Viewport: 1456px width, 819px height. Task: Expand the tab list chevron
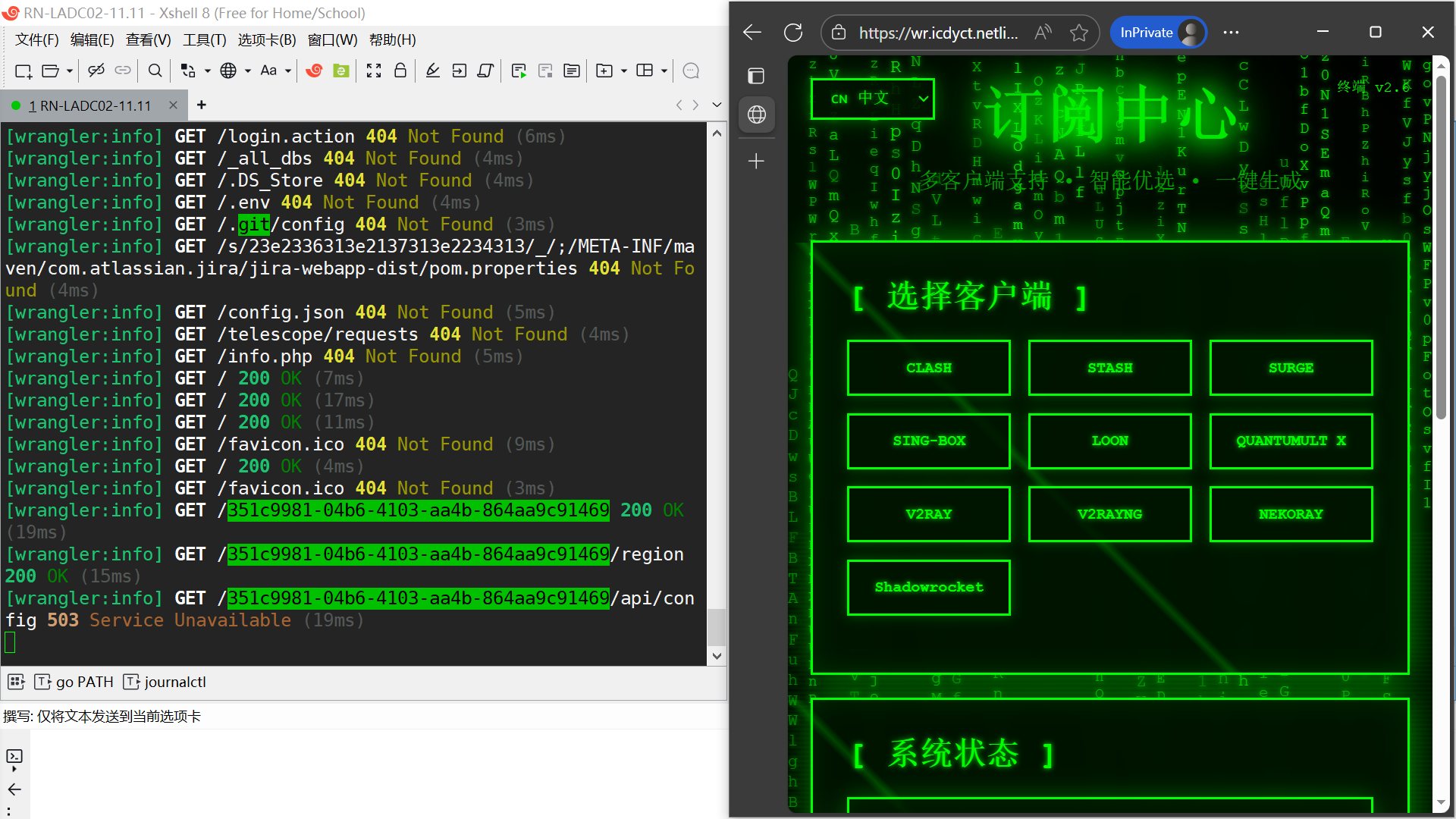(717, 105)
